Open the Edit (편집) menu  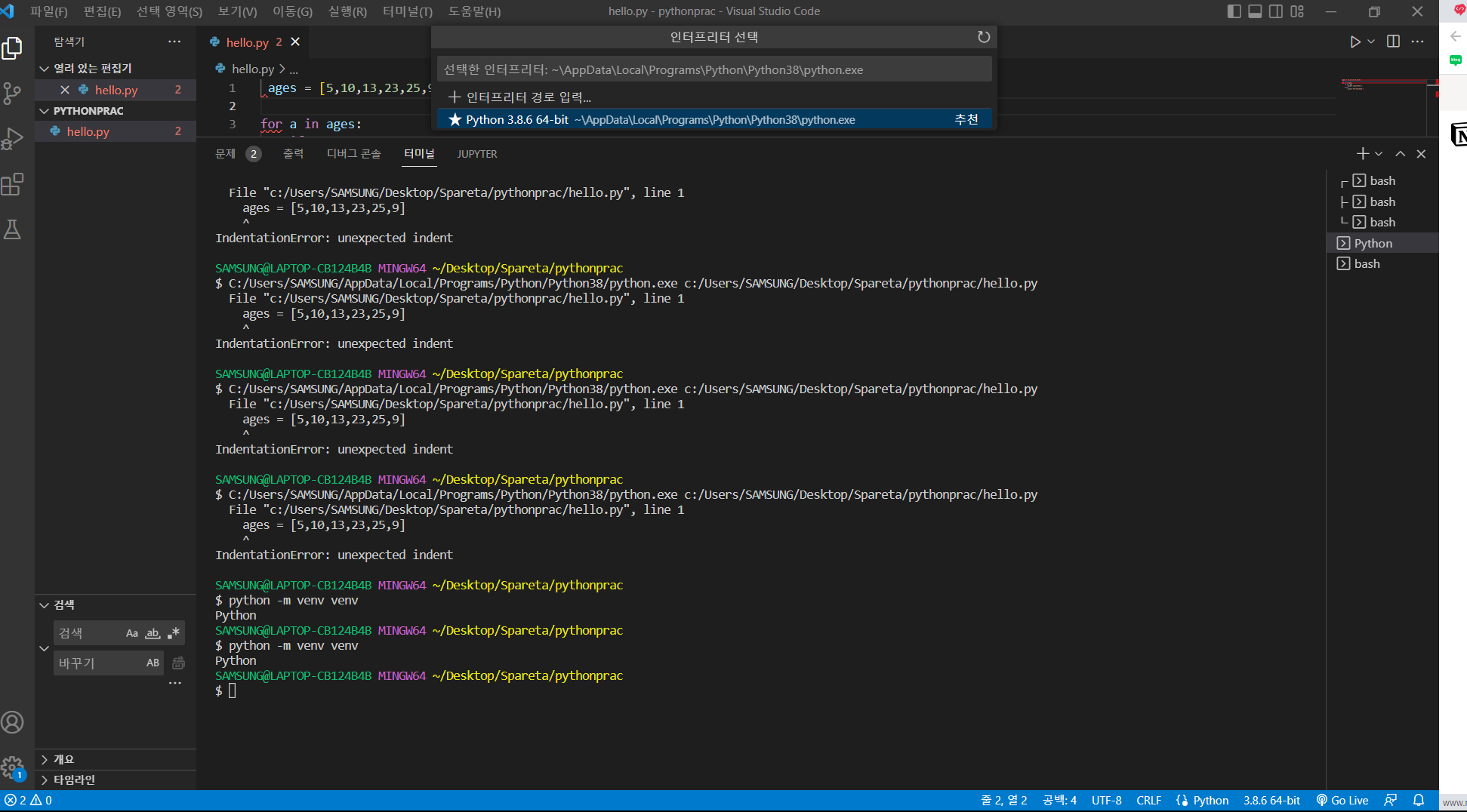coord(102,11)
